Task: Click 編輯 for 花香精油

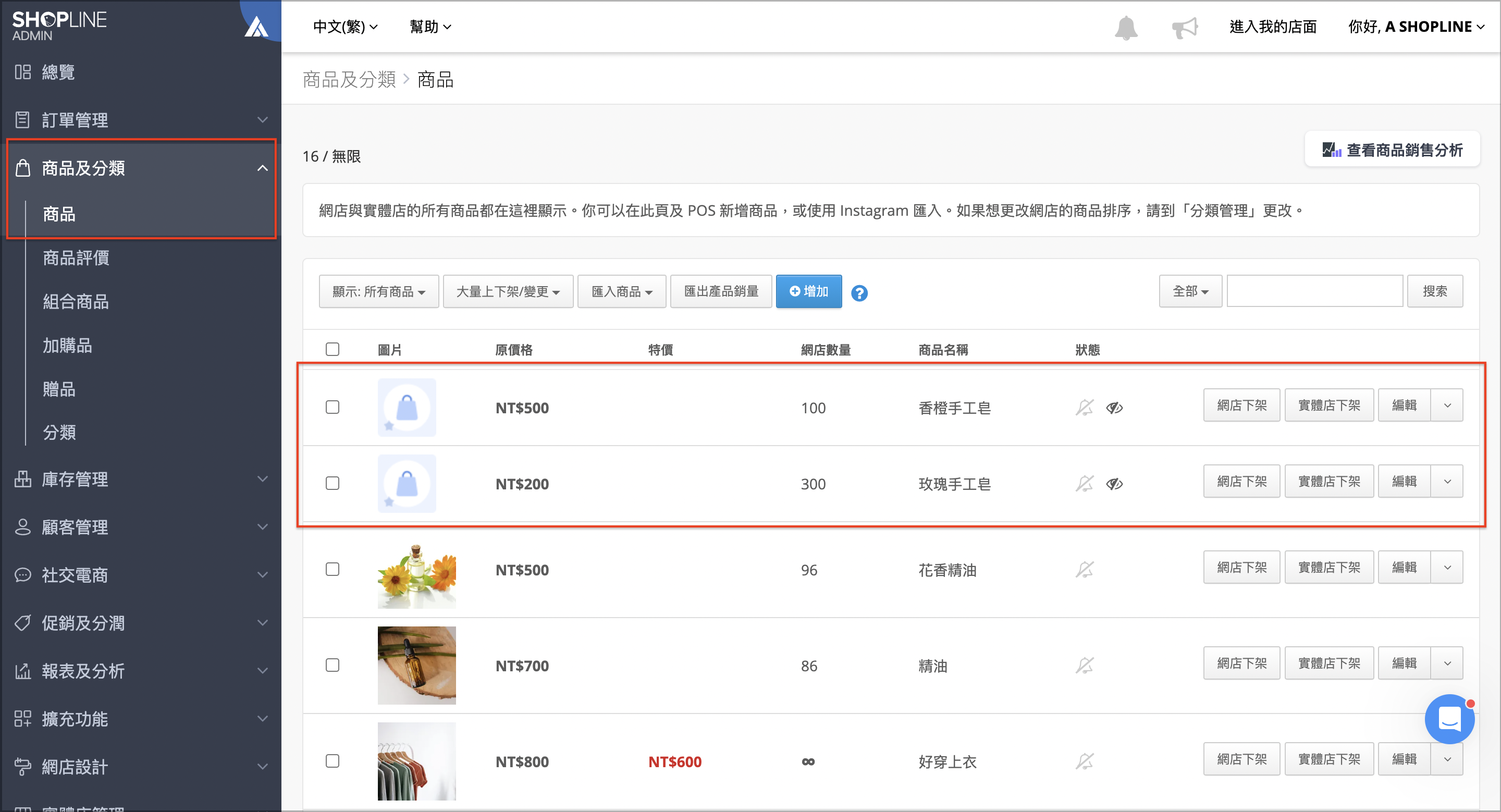Action: (1404, 567)
